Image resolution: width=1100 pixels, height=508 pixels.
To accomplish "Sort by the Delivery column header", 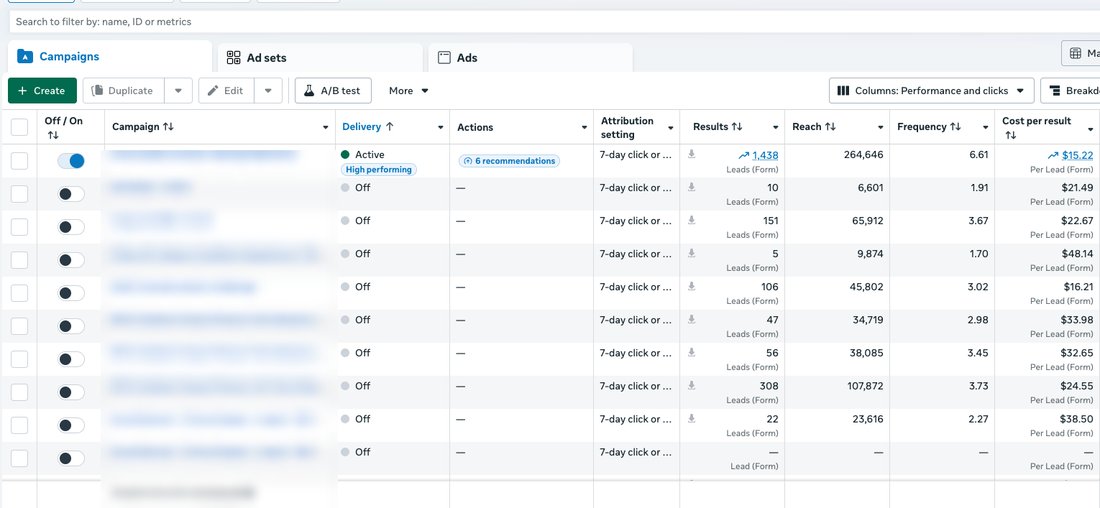I will [x=368, y=127].
